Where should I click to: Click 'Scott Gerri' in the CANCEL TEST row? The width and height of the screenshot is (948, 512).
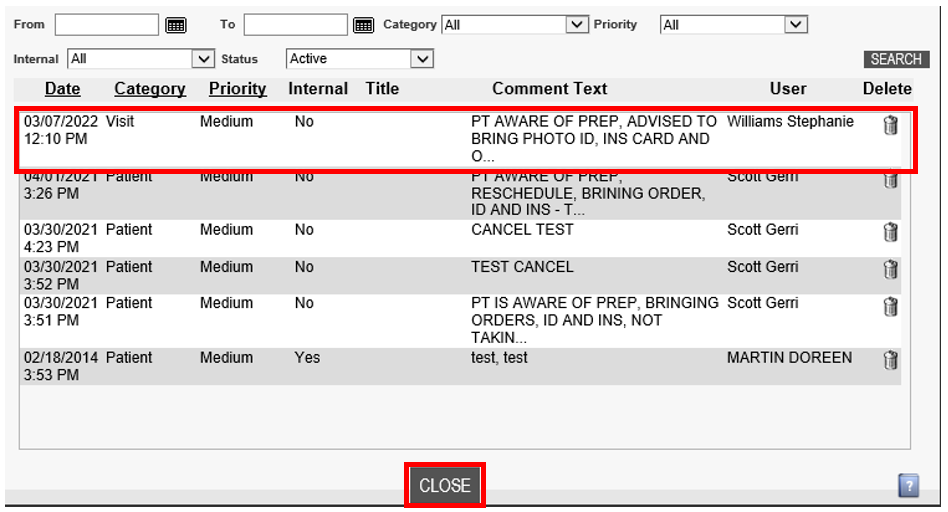click(762, 230)
